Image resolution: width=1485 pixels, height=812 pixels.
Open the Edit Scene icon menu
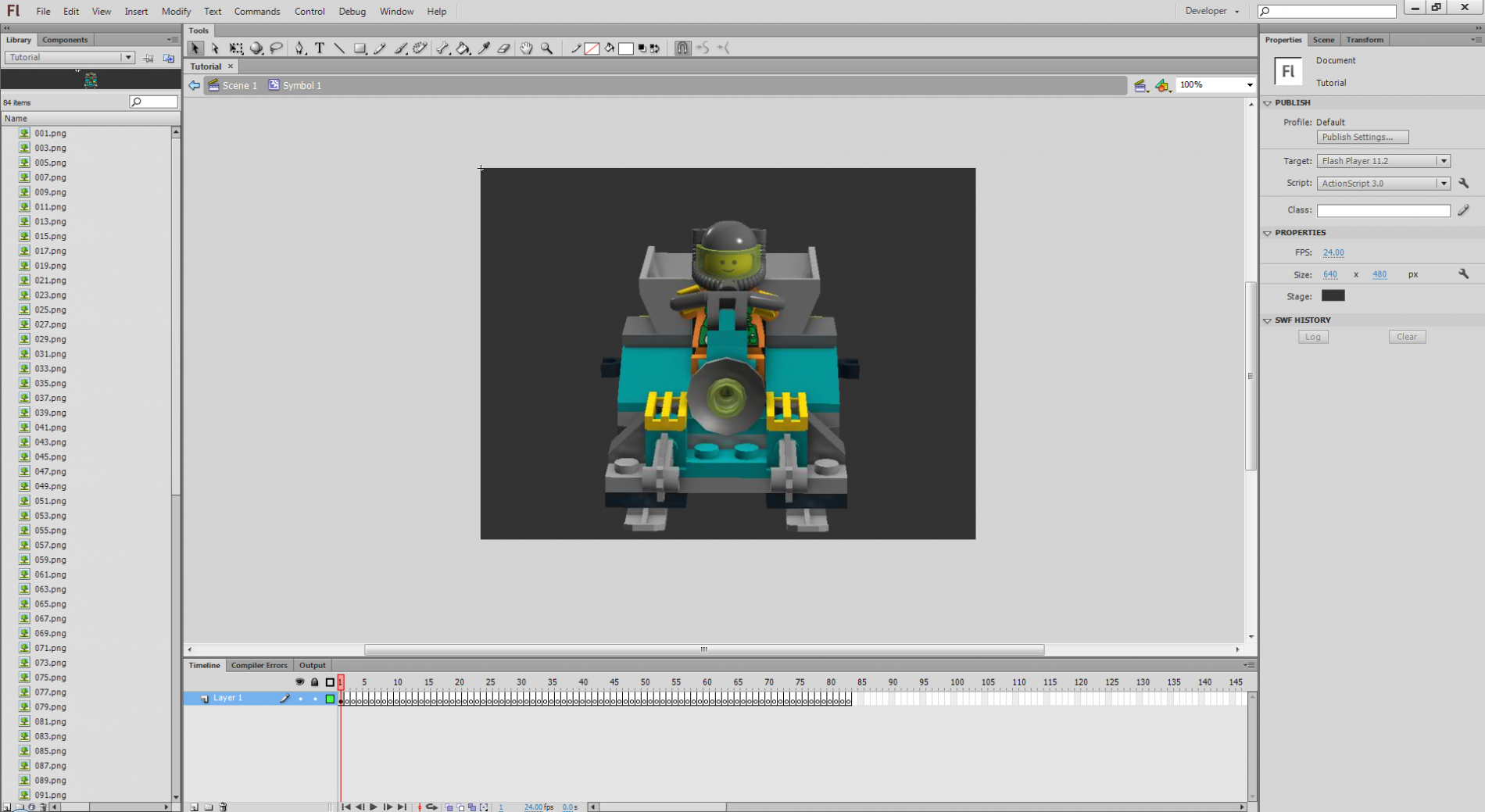[1140, 85]
